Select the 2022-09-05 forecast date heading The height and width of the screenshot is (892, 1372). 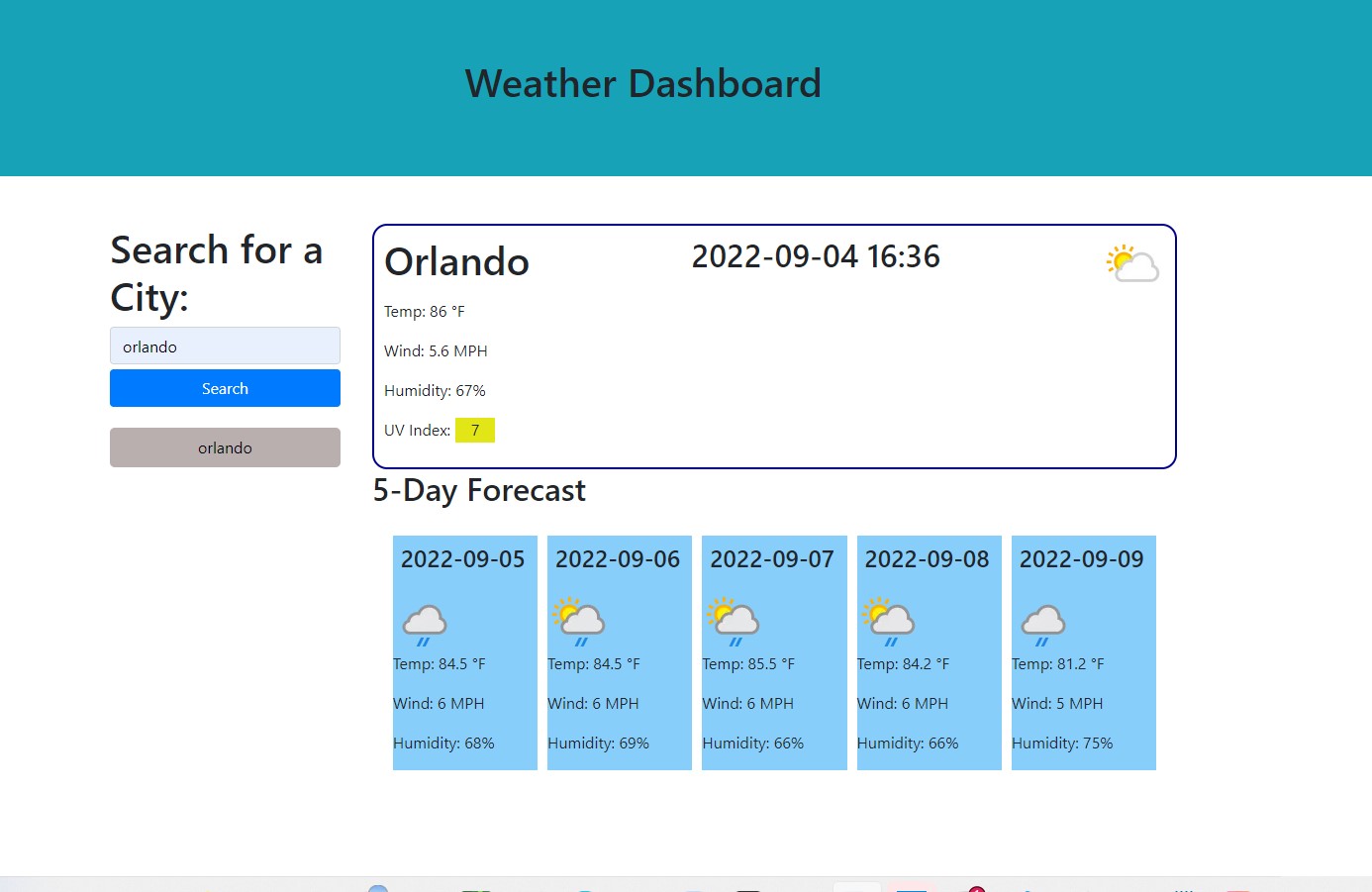pyautogui.click(x=462, y=559)
